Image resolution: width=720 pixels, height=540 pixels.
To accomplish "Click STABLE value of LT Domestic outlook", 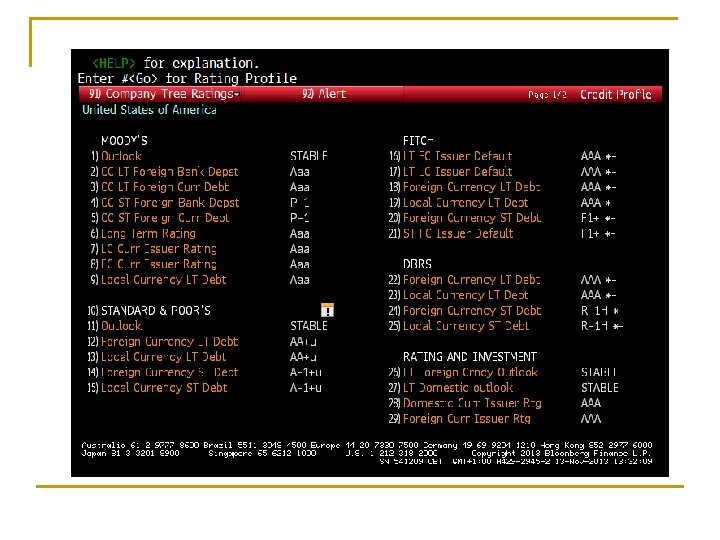I will click(x=600, y=388).
